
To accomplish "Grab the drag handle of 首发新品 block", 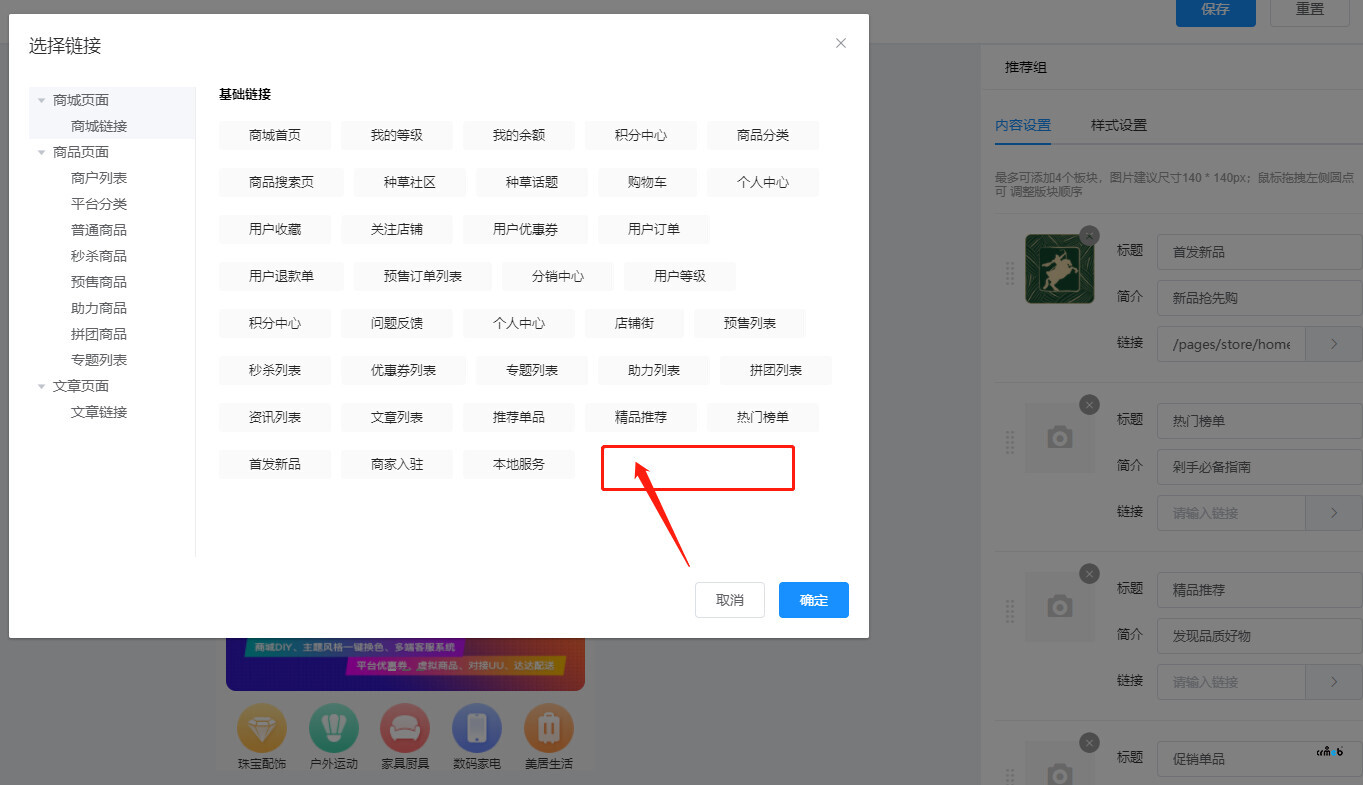I will (x=1010, y=272).
